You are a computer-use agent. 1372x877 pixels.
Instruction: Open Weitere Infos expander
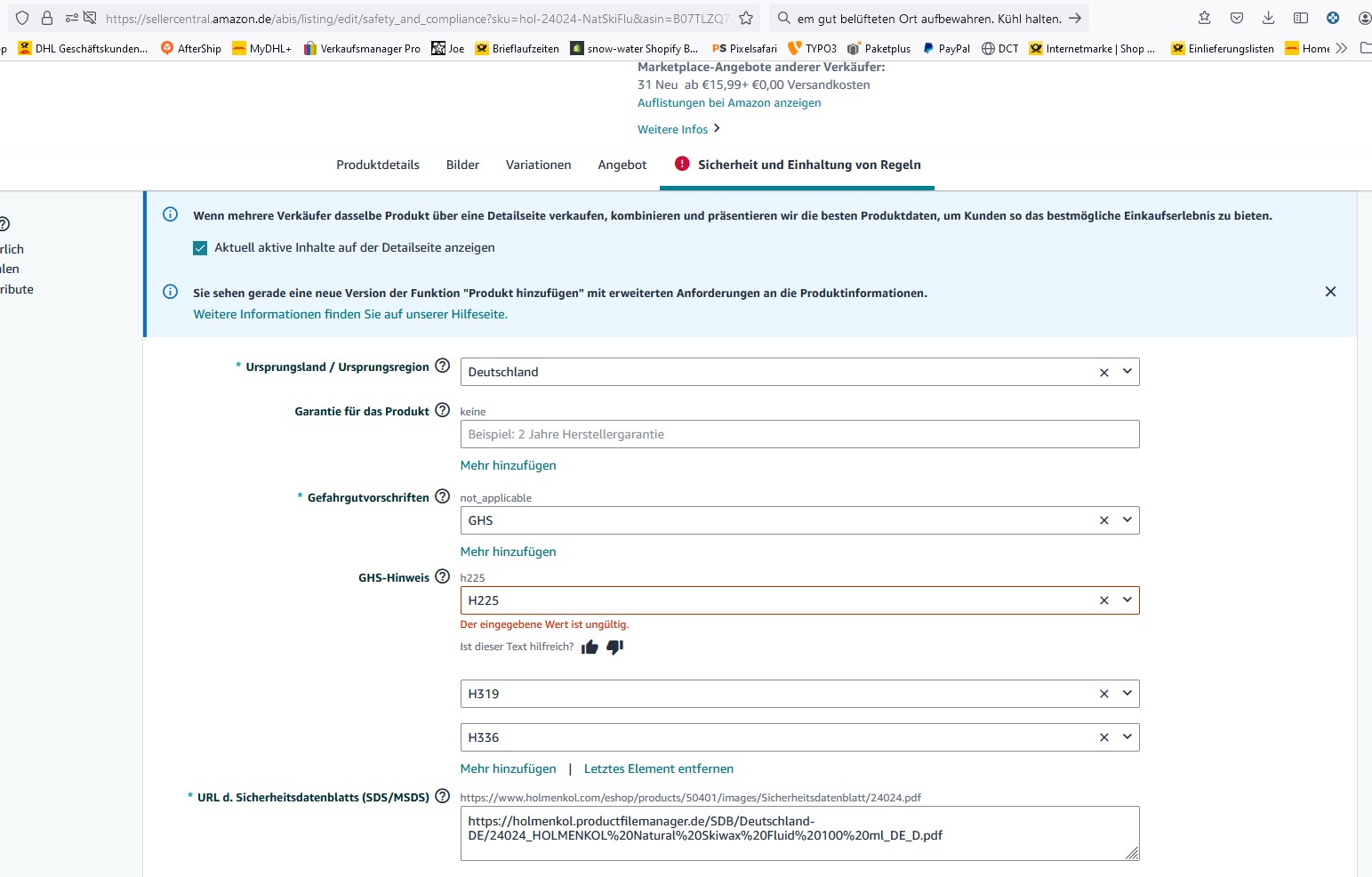pyautogui.click(x=678, y=129)
